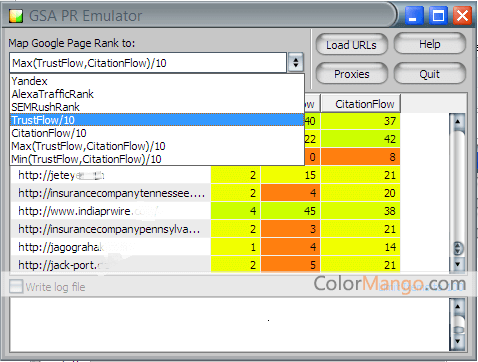Screen dimensions: 478x362
Task: Click the Load URLs button
Action: [351, 45]
